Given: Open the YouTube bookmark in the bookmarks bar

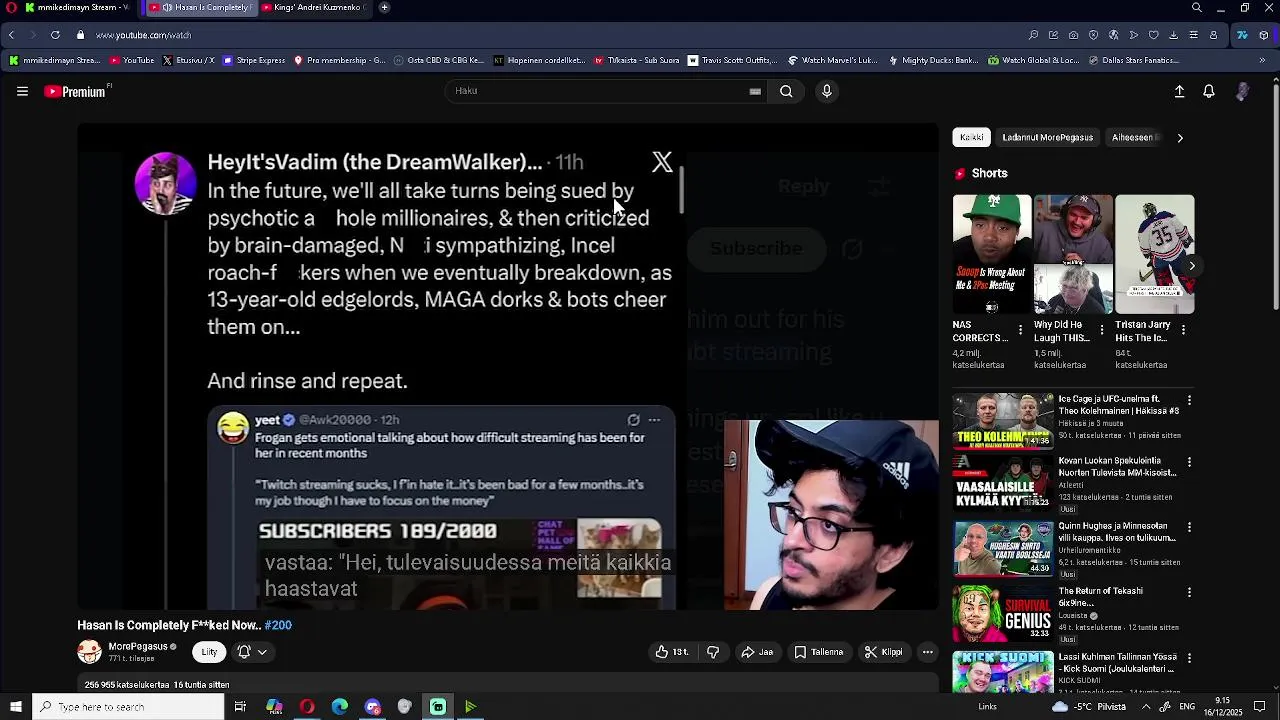Looking at the screenshot, I should 132,60.
